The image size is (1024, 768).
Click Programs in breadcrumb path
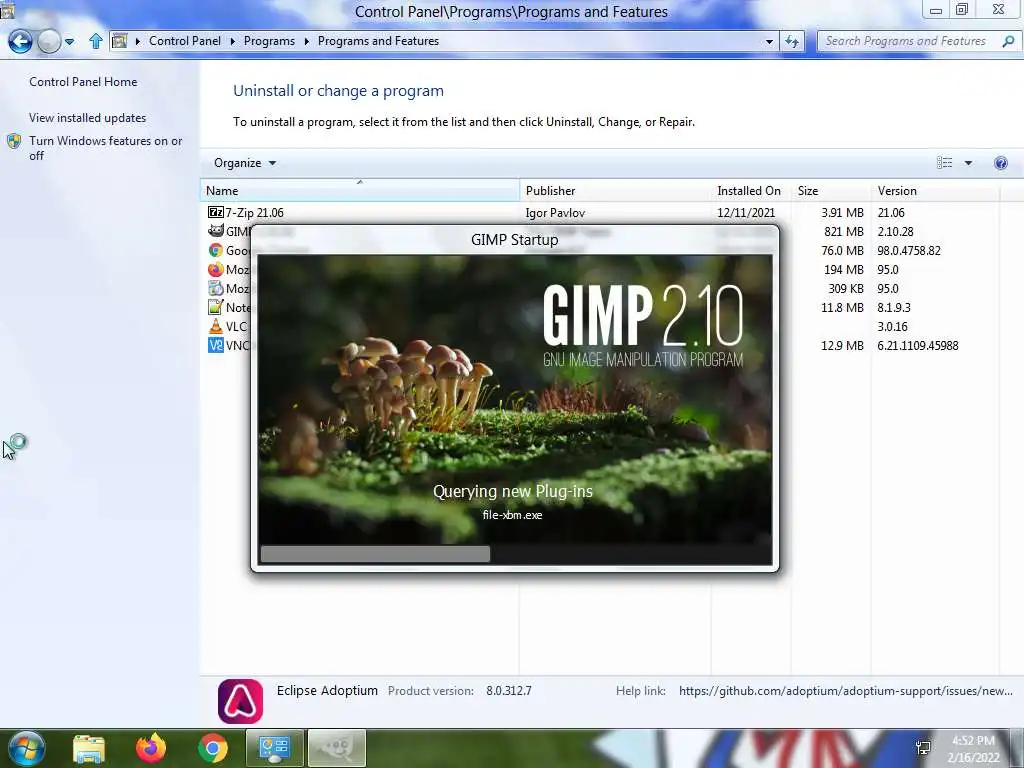click(269, 40)
